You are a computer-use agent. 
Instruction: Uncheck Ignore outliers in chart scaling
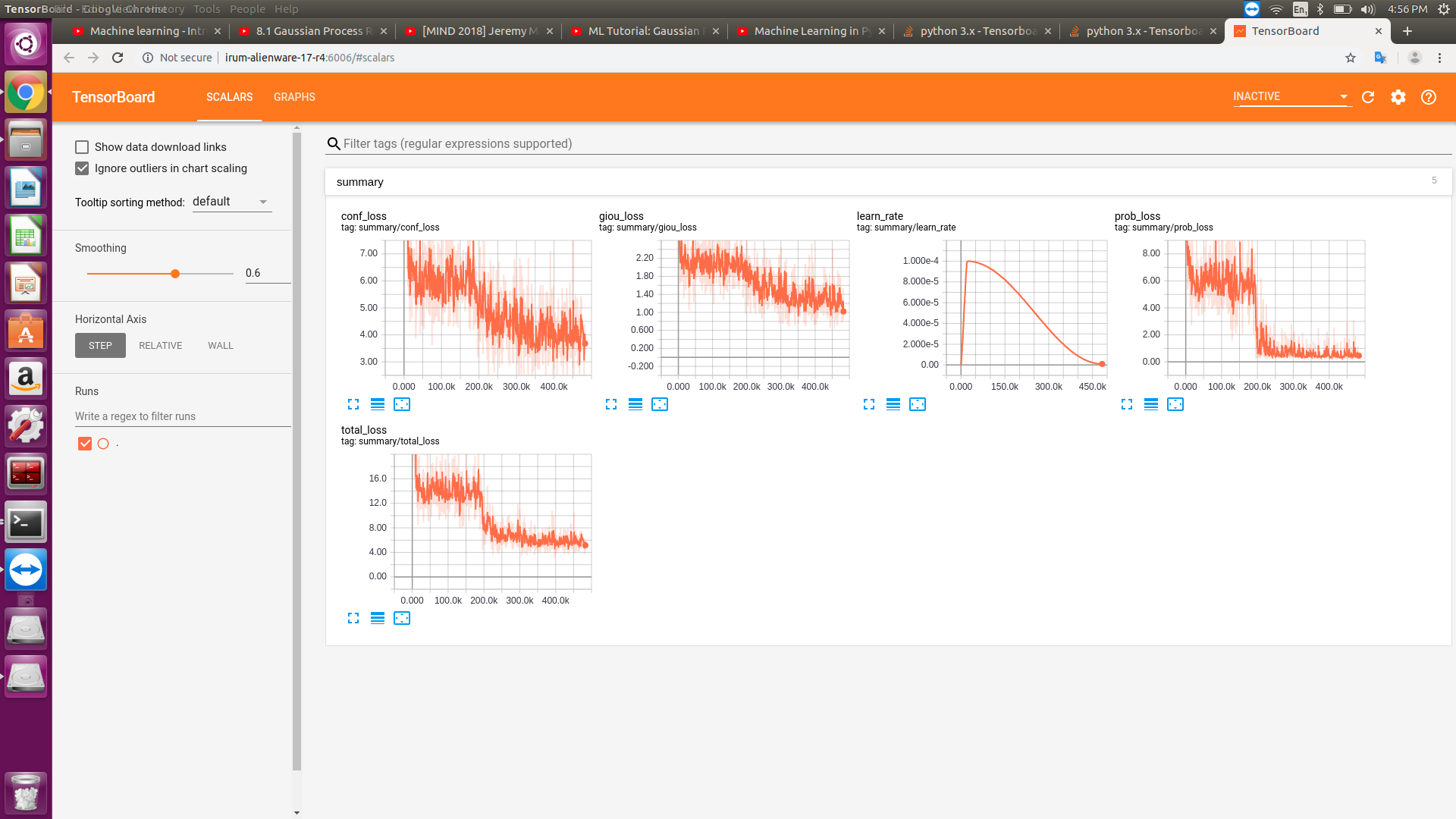point(82,168)
